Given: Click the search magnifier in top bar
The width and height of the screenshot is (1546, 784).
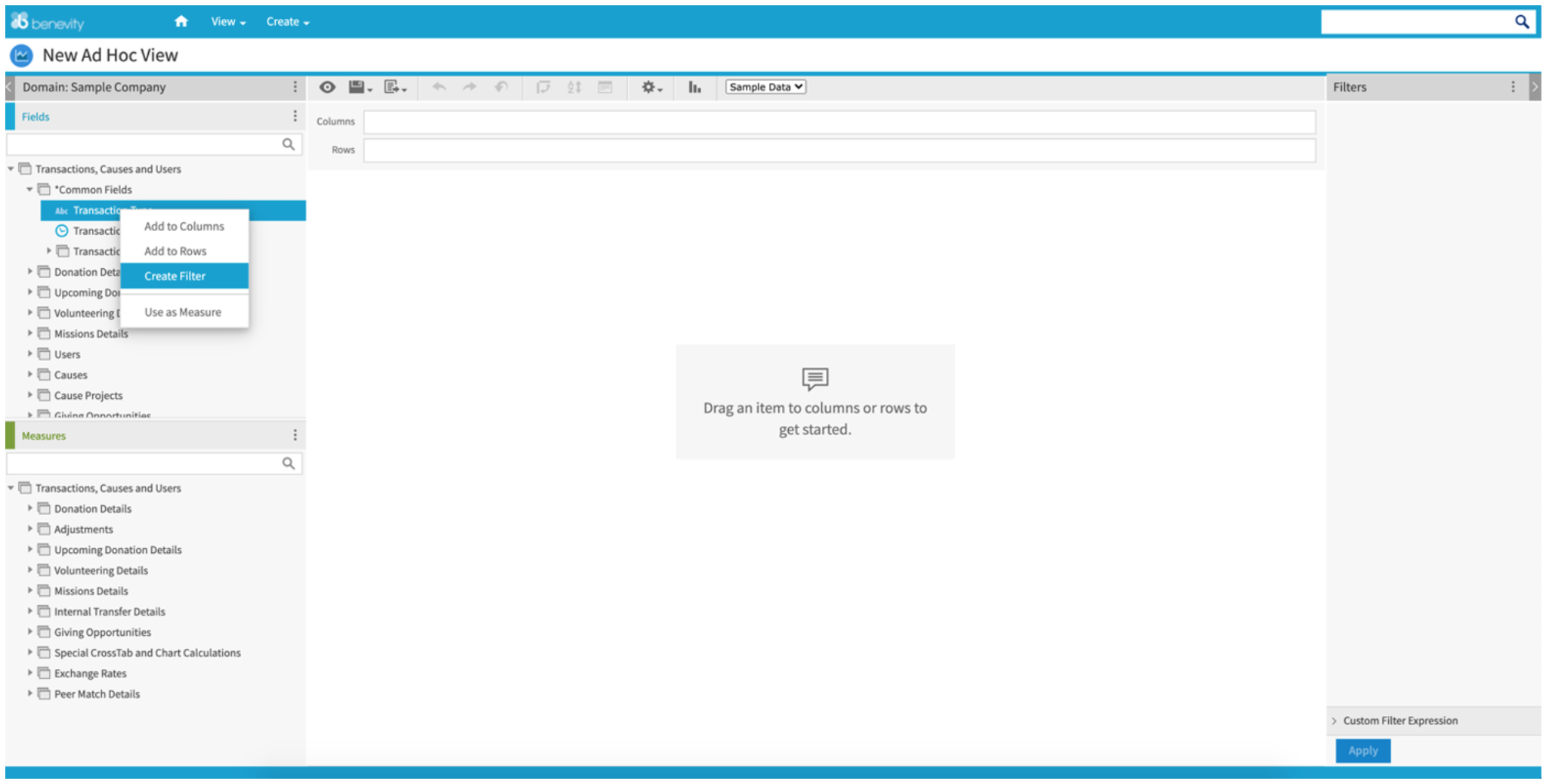Looking at the screenshot, I should 1522,22.
